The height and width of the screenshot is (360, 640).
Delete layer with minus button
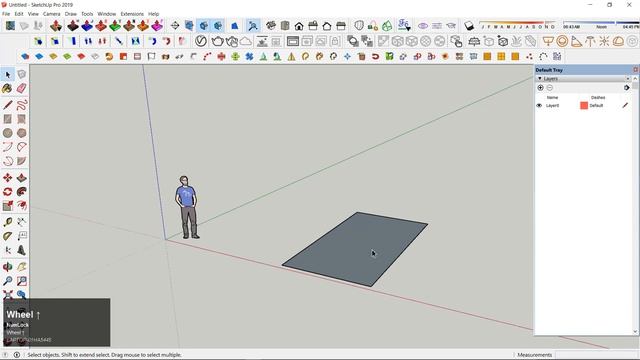[x=550, y=88]
